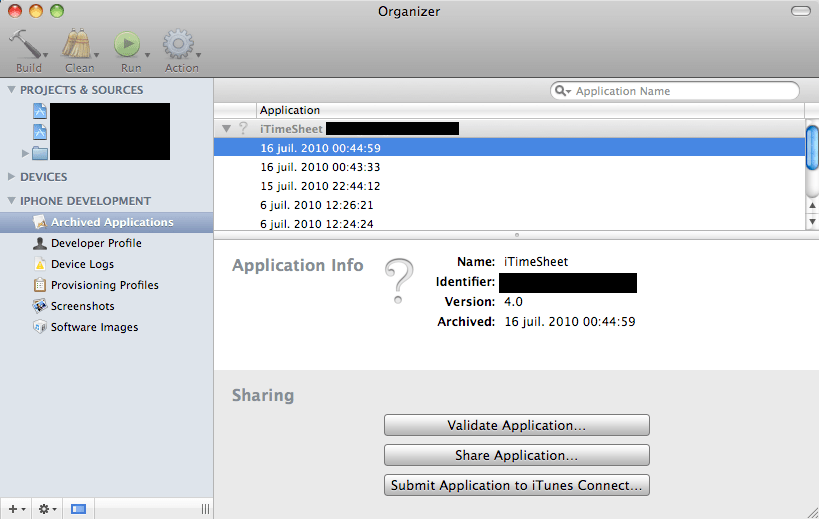The image size is (819, 519).
Task: Expand the Devices section
Action: click(x=12, y=177)
